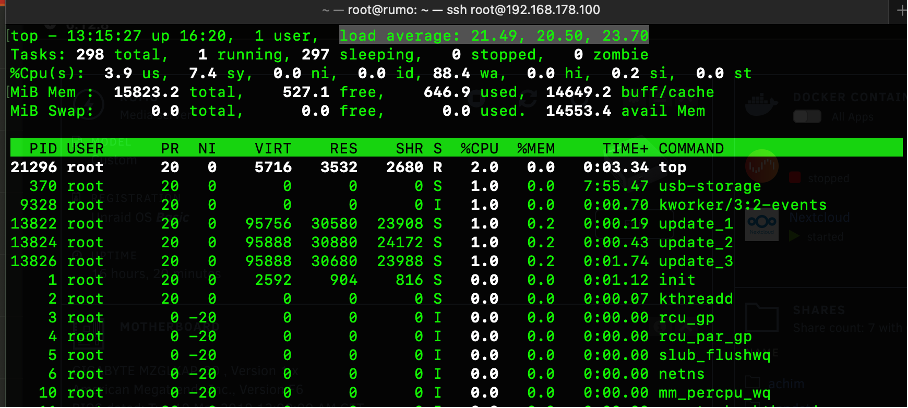This screenshot has height=408, width=908.
Task: Click the highlighted load average text
Action: click(x=493, y=36)
